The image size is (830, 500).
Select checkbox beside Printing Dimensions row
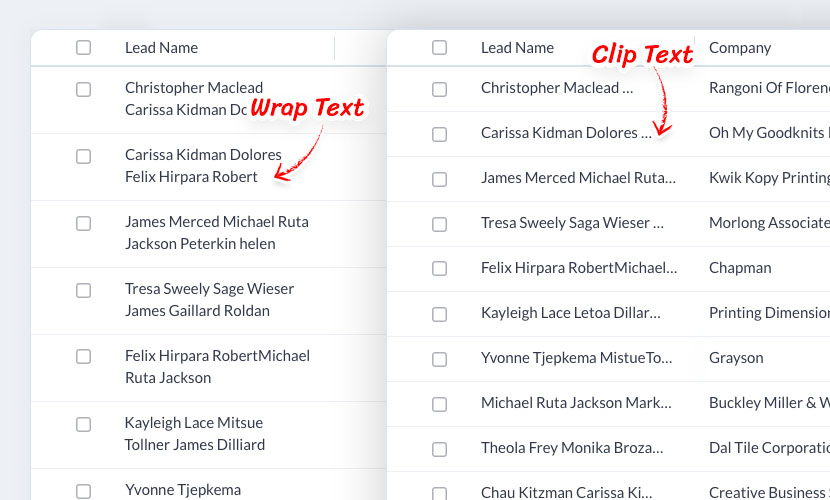click(x=439, y=314)
